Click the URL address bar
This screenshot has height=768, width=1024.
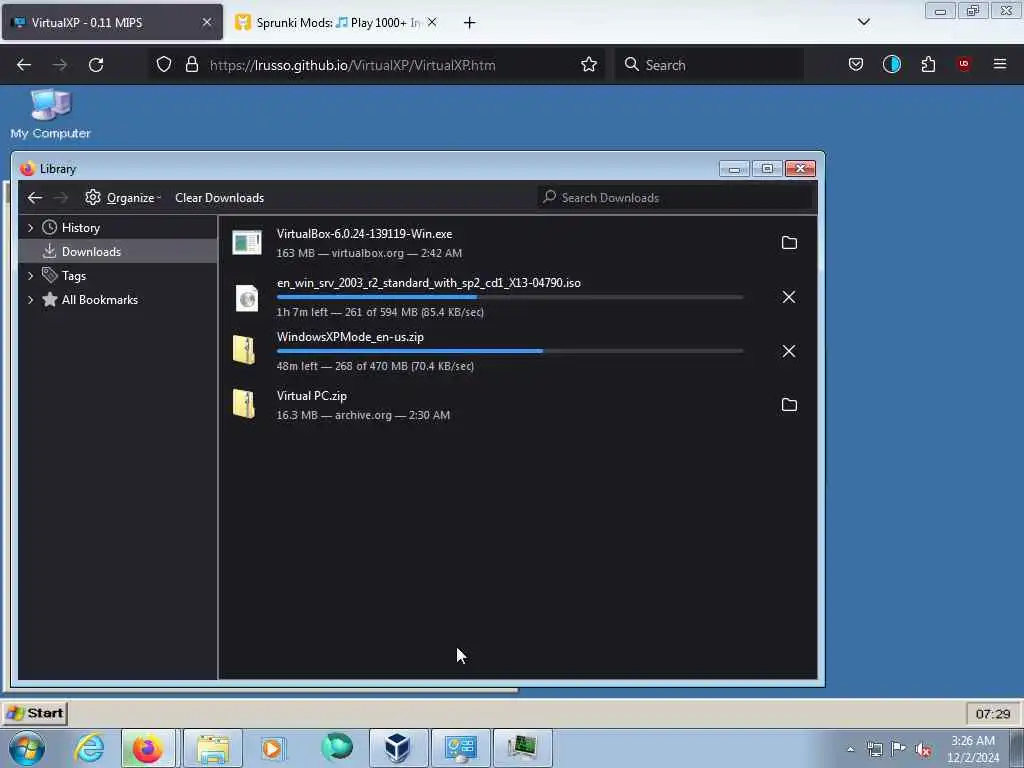(x=379, y=65)
